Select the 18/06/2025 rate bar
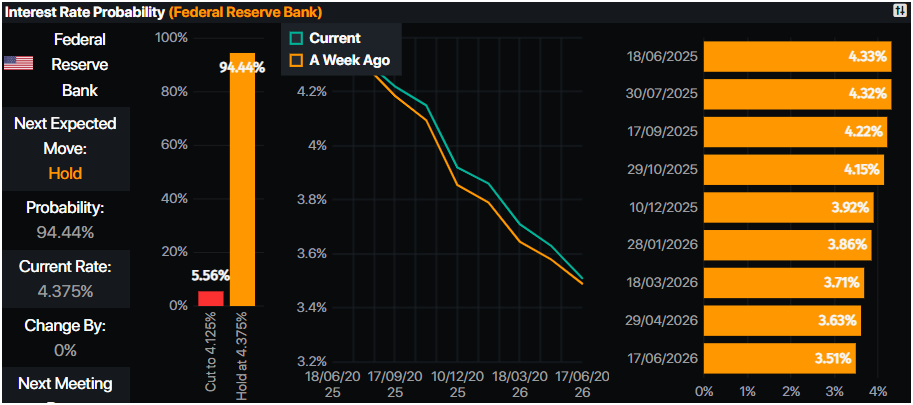Viewport: 913px width, 405px height. pos(797,57)
